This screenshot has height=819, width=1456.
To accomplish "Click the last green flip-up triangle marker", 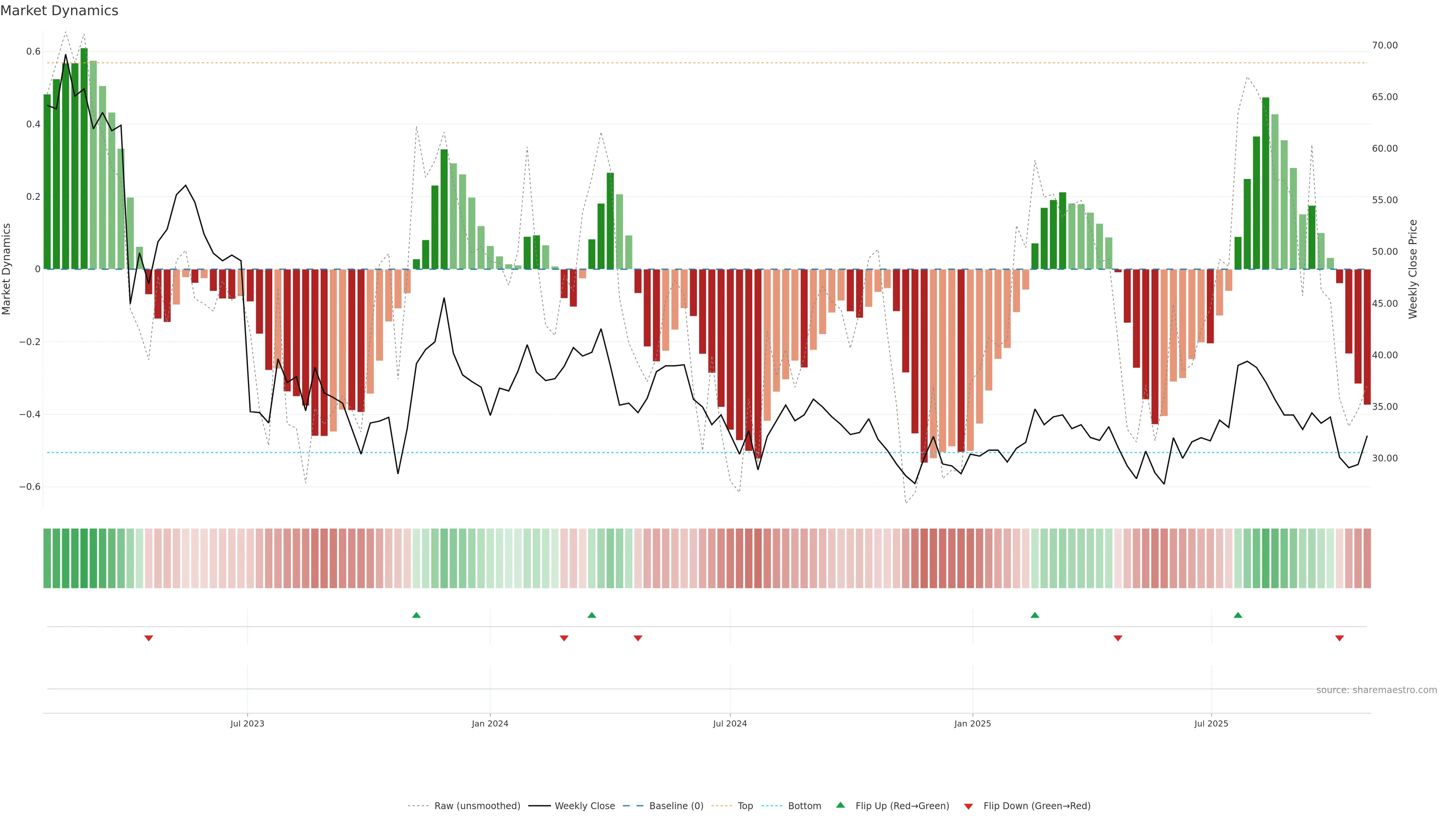I will coord(1238,615).
